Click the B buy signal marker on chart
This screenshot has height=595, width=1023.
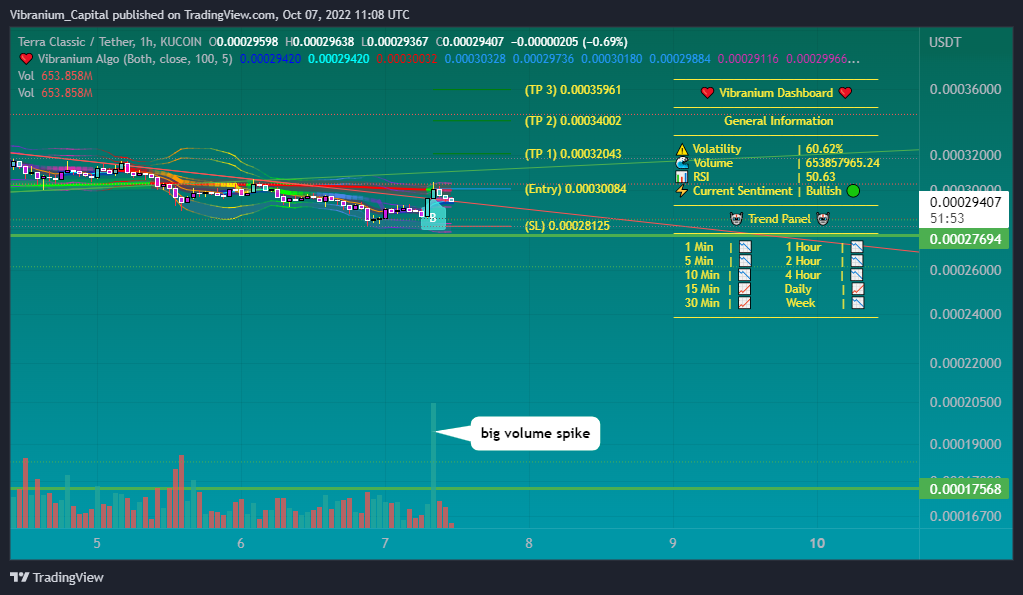click(x=433, y=217)
